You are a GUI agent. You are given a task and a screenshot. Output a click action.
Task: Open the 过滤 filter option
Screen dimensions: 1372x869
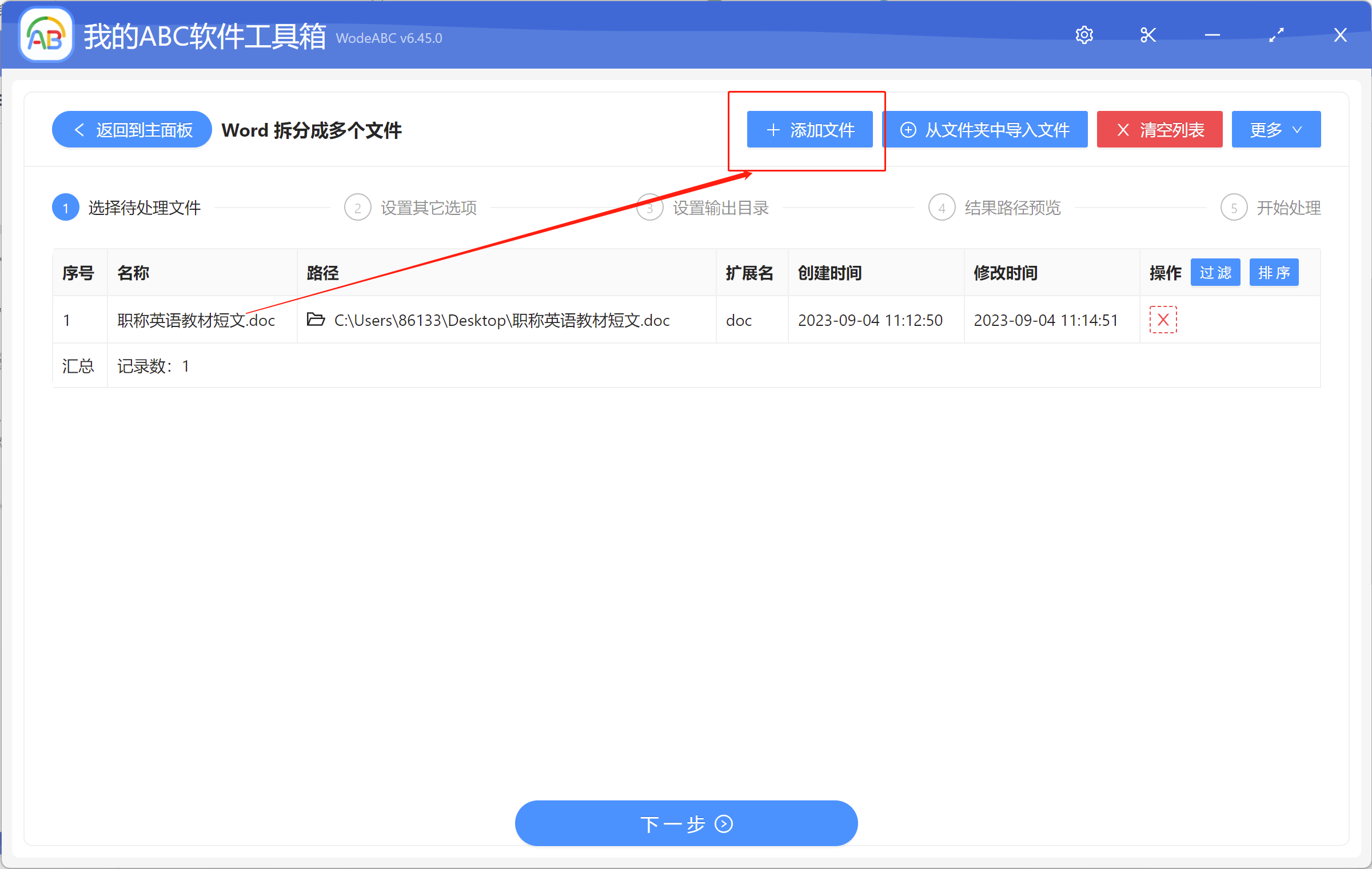point(1215,273)
